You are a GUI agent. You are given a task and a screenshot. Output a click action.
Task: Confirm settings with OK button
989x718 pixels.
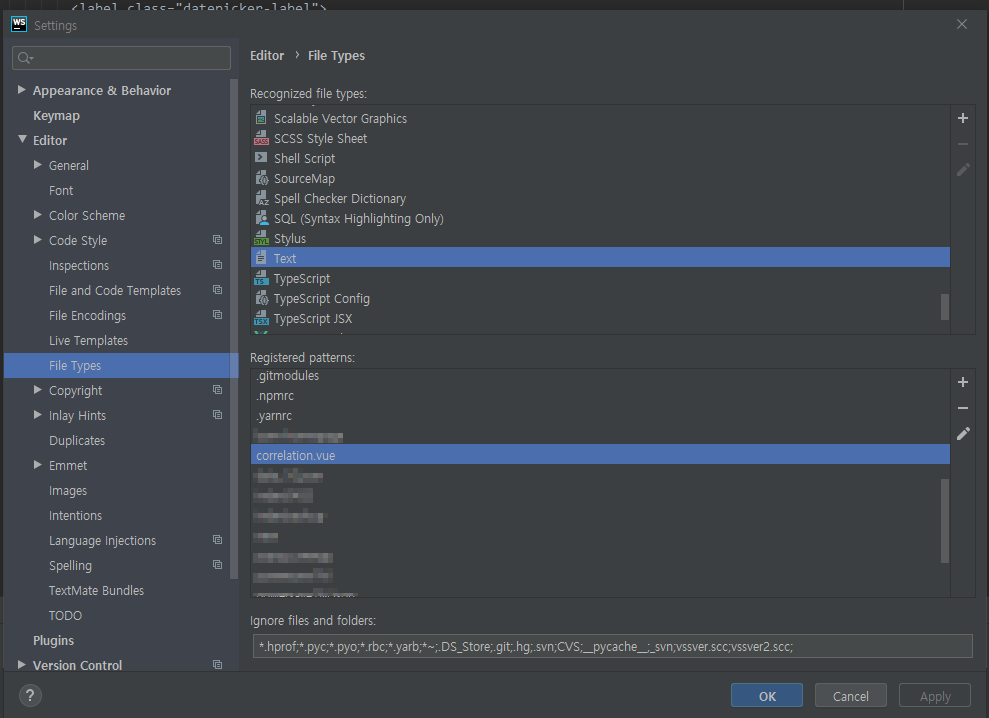point(767,696)
